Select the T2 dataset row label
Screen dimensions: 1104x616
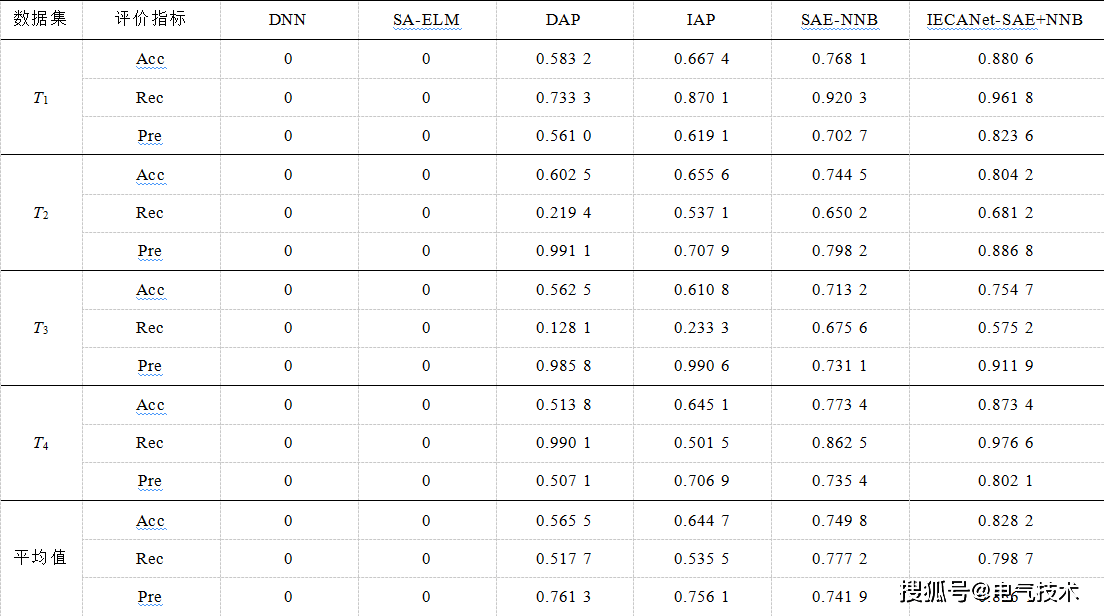coord(40,213)
